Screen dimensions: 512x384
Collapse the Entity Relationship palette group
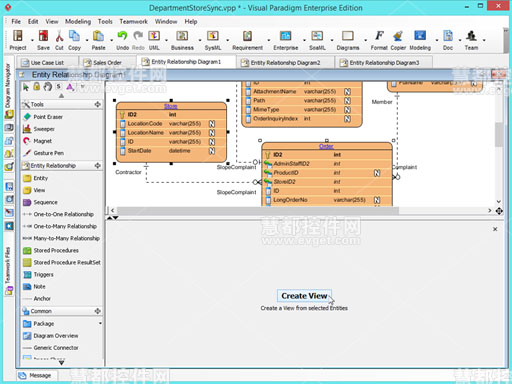(97, 165)
